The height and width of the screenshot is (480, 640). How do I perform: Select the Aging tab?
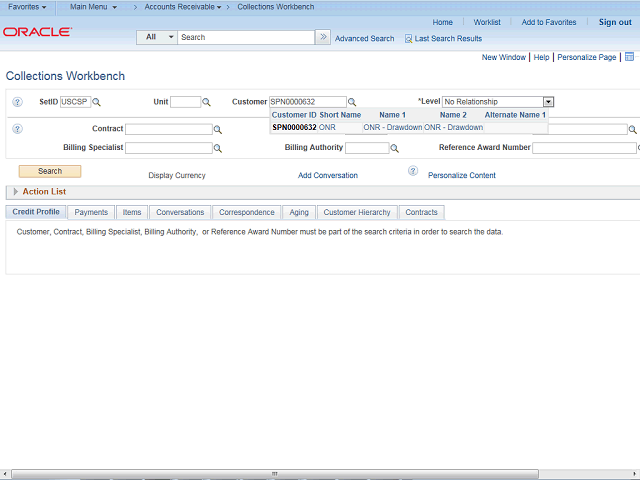coord(299,212)
